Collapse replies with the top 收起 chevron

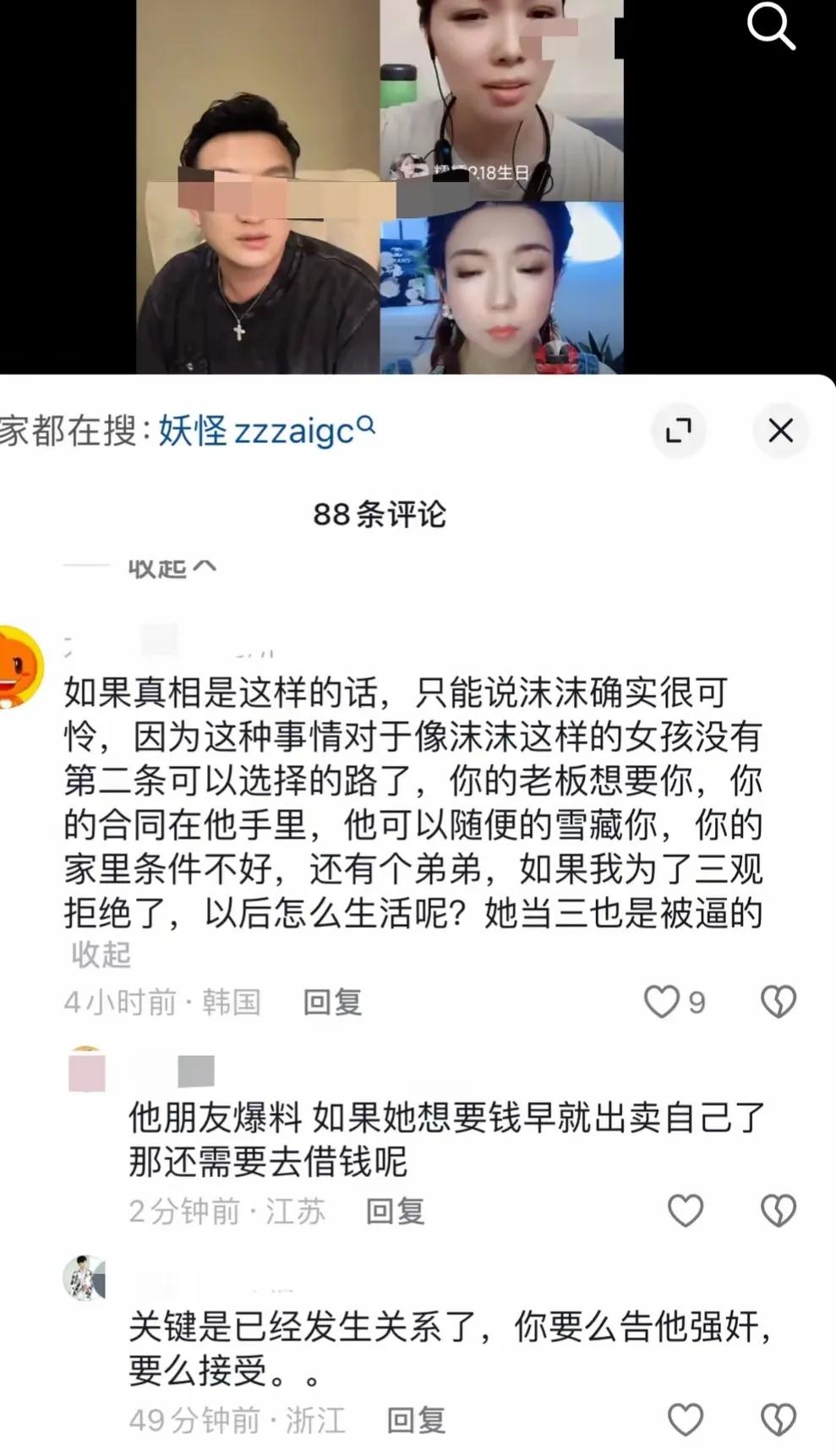[x=172, y=568]
